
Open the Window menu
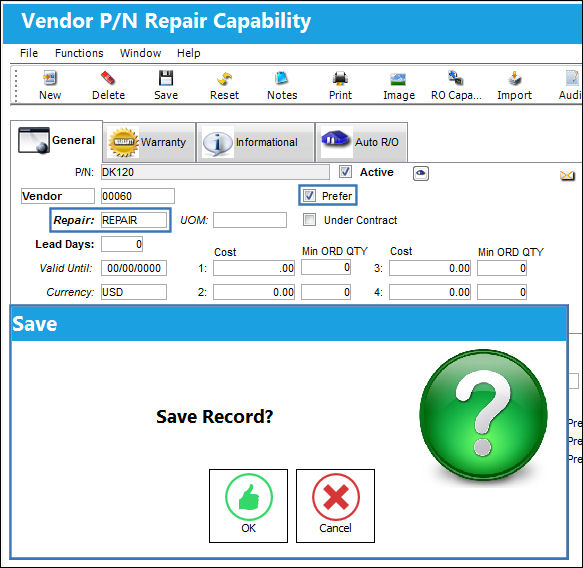[140, 53]
